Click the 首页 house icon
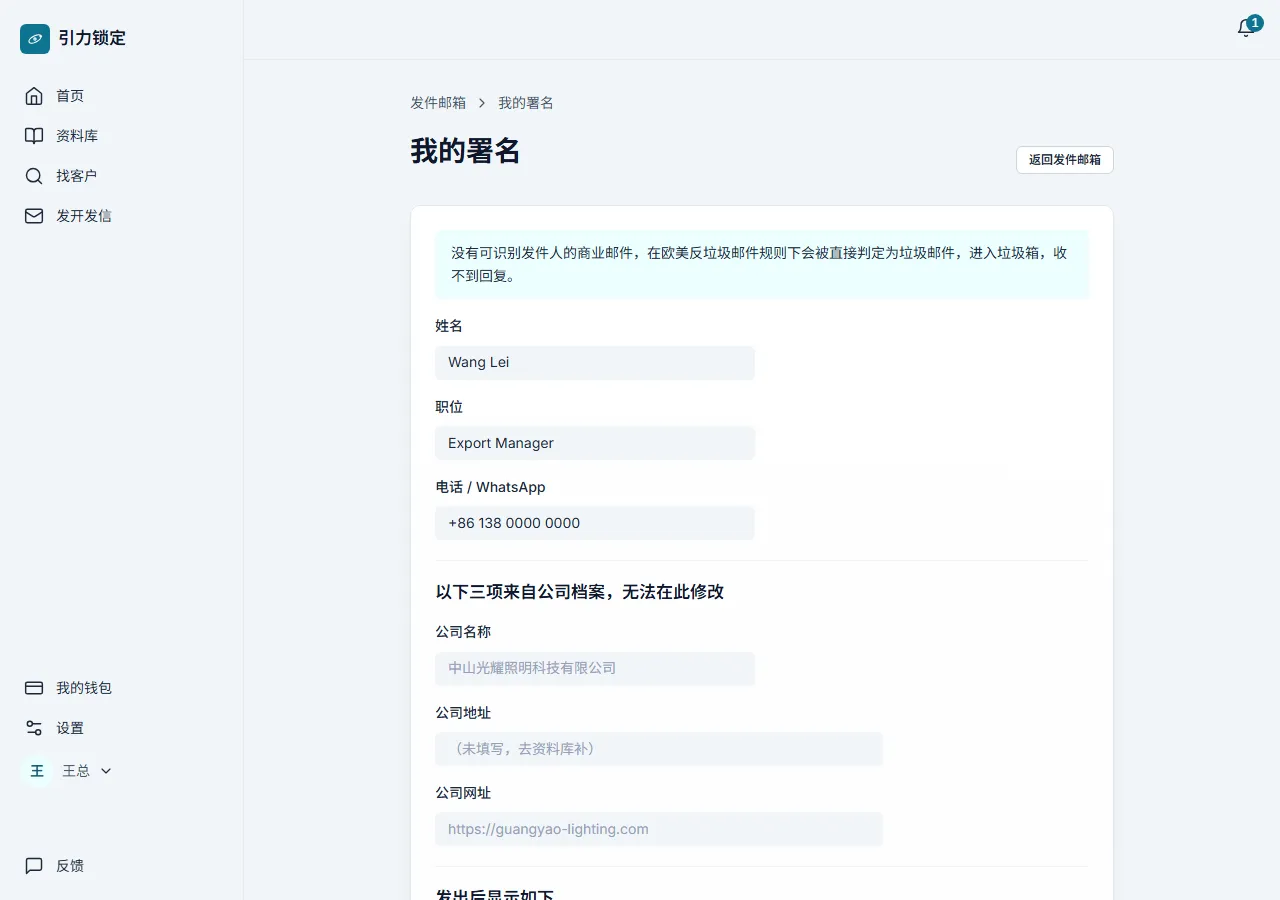This screenshot has height=900, width=1280. click(34, 96)
